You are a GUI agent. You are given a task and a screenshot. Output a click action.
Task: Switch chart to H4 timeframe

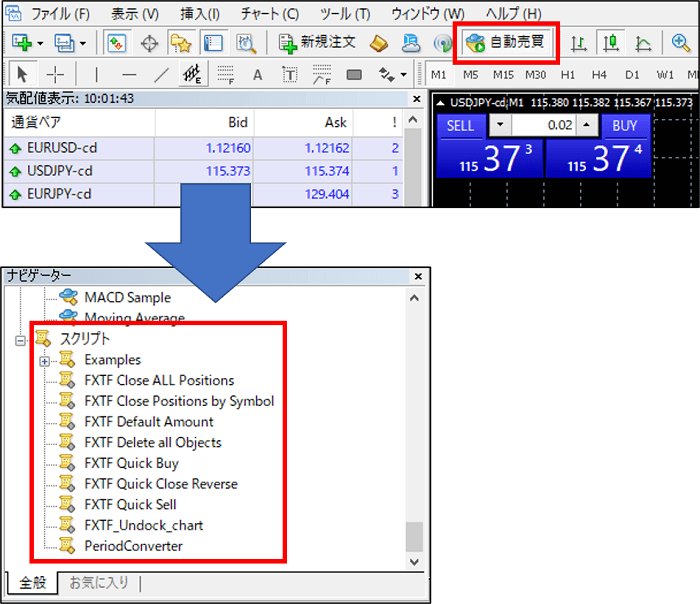pos(599,75)
